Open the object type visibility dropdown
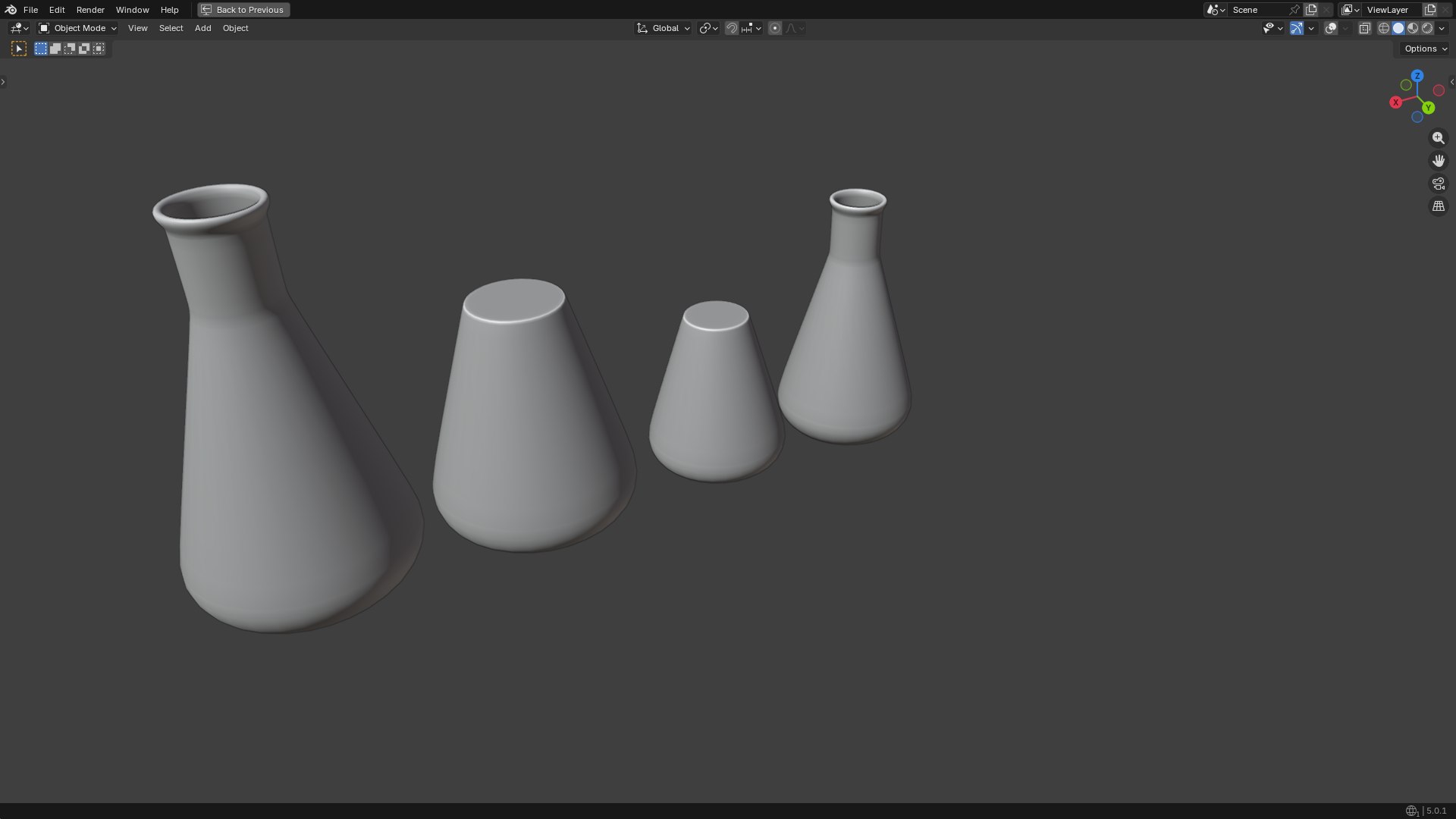 pos(1272,28)
